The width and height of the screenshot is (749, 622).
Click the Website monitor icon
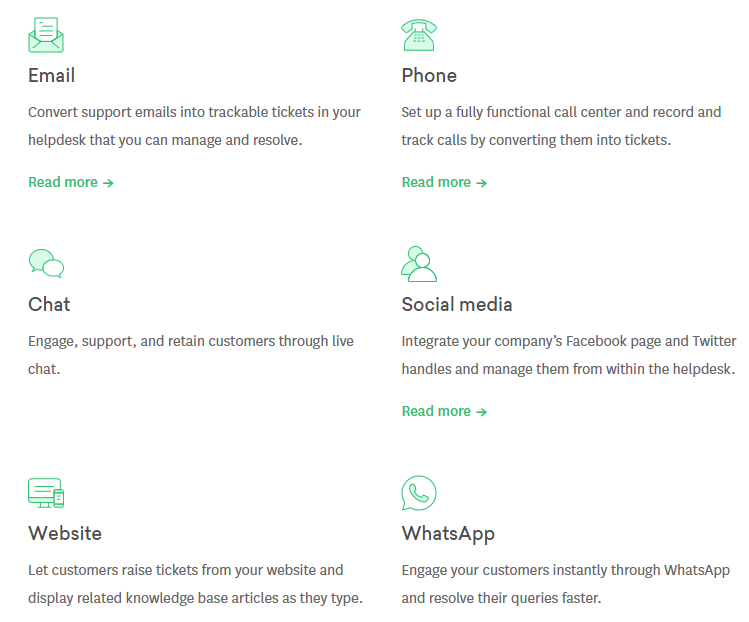tap(46, 493)
